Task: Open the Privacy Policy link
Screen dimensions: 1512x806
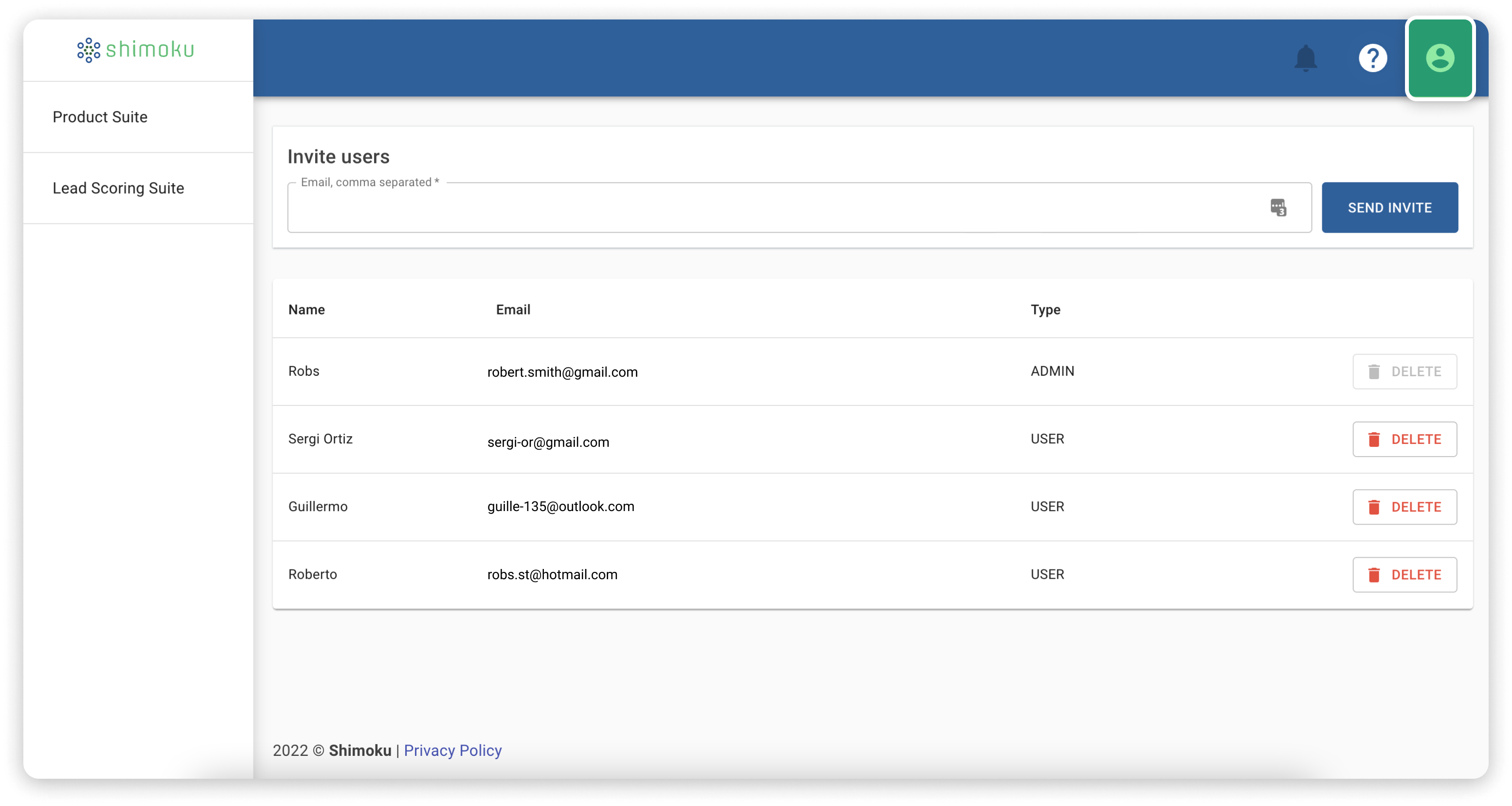Action: [x=452, y=750]
